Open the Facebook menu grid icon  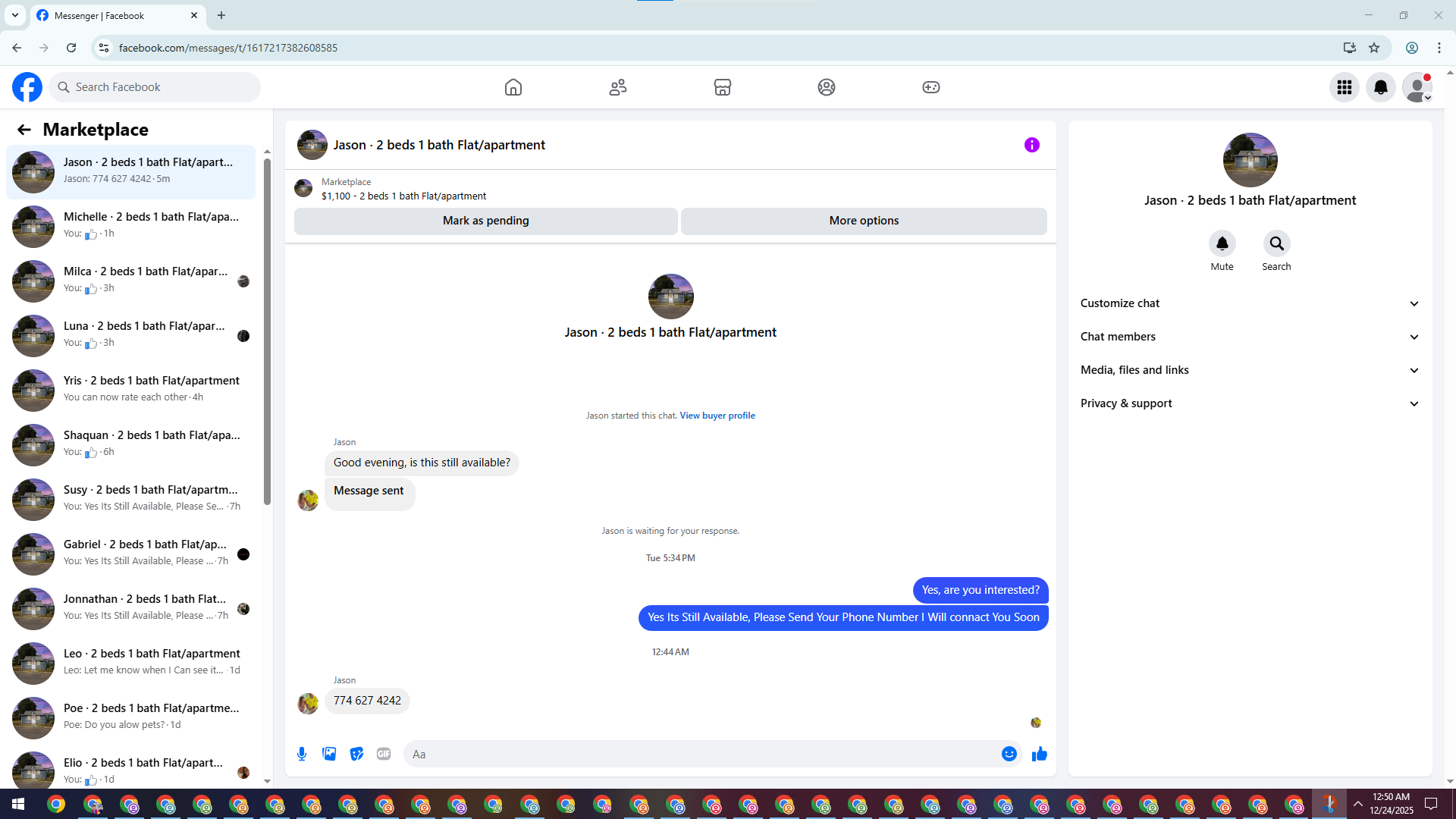(x=1344, y=87)
